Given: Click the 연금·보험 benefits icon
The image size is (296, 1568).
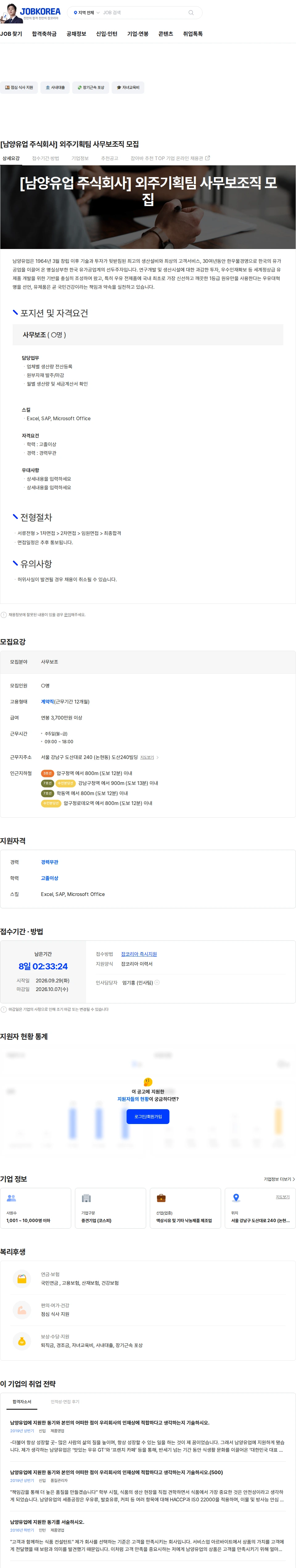Looking at the screenshot, I should tap(22, 1279).
